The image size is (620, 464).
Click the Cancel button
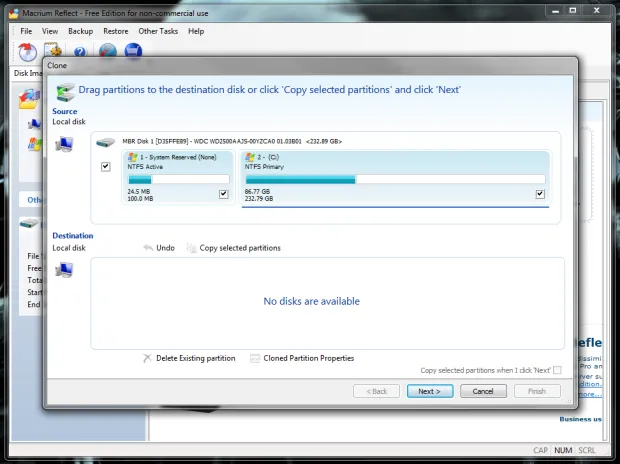(482, 391)
